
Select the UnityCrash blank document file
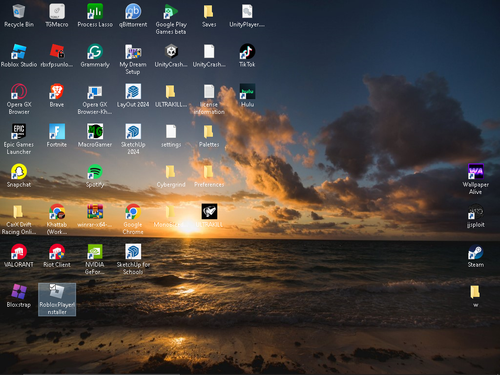[209, 52]
